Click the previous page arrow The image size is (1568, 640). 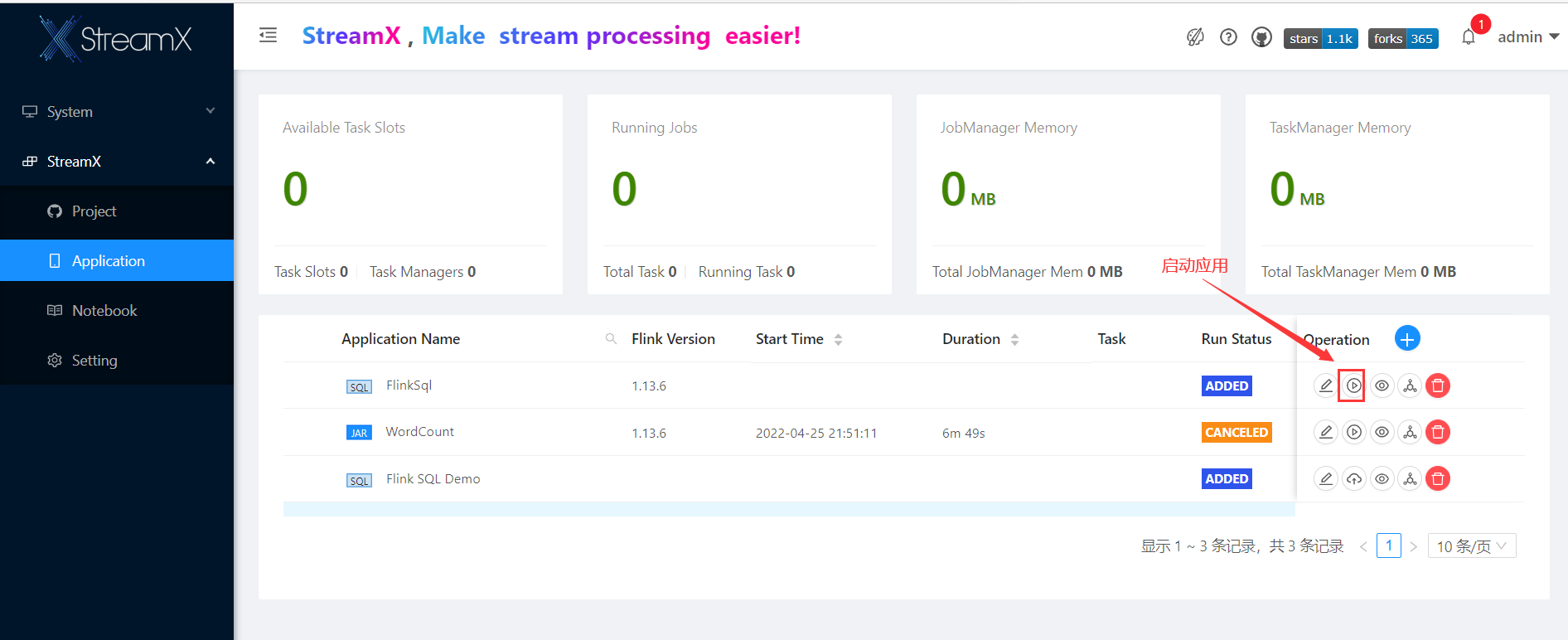point(1363,546)
